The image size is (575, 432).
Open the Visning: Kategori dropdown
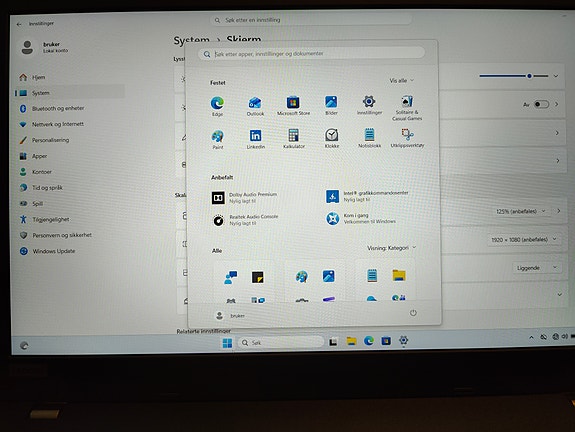click(392, 248)
